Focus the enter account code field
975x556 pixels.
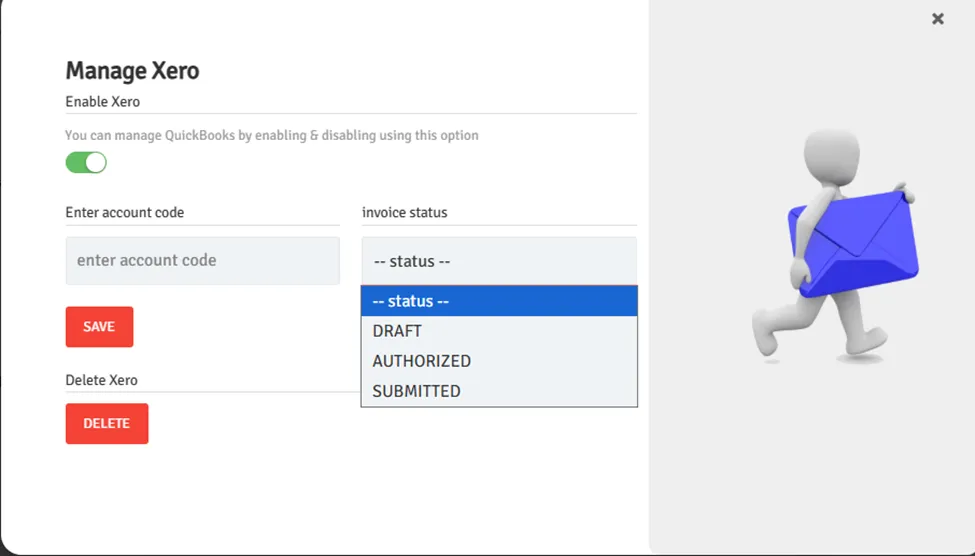203,261
